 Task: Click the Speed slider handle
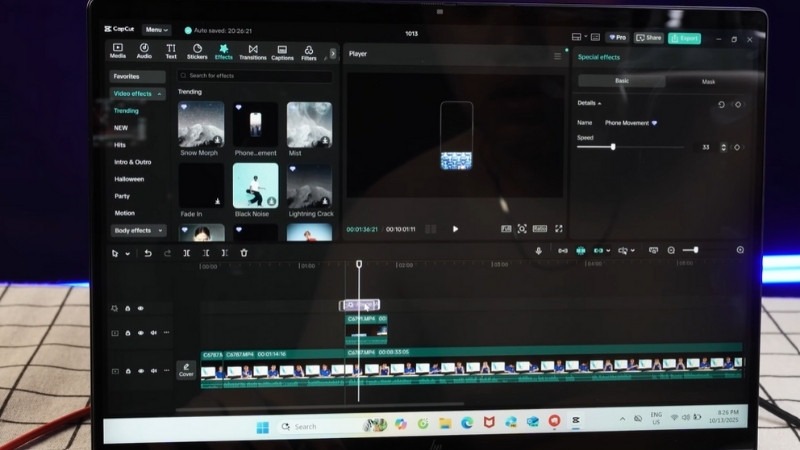tap(613, 147)
